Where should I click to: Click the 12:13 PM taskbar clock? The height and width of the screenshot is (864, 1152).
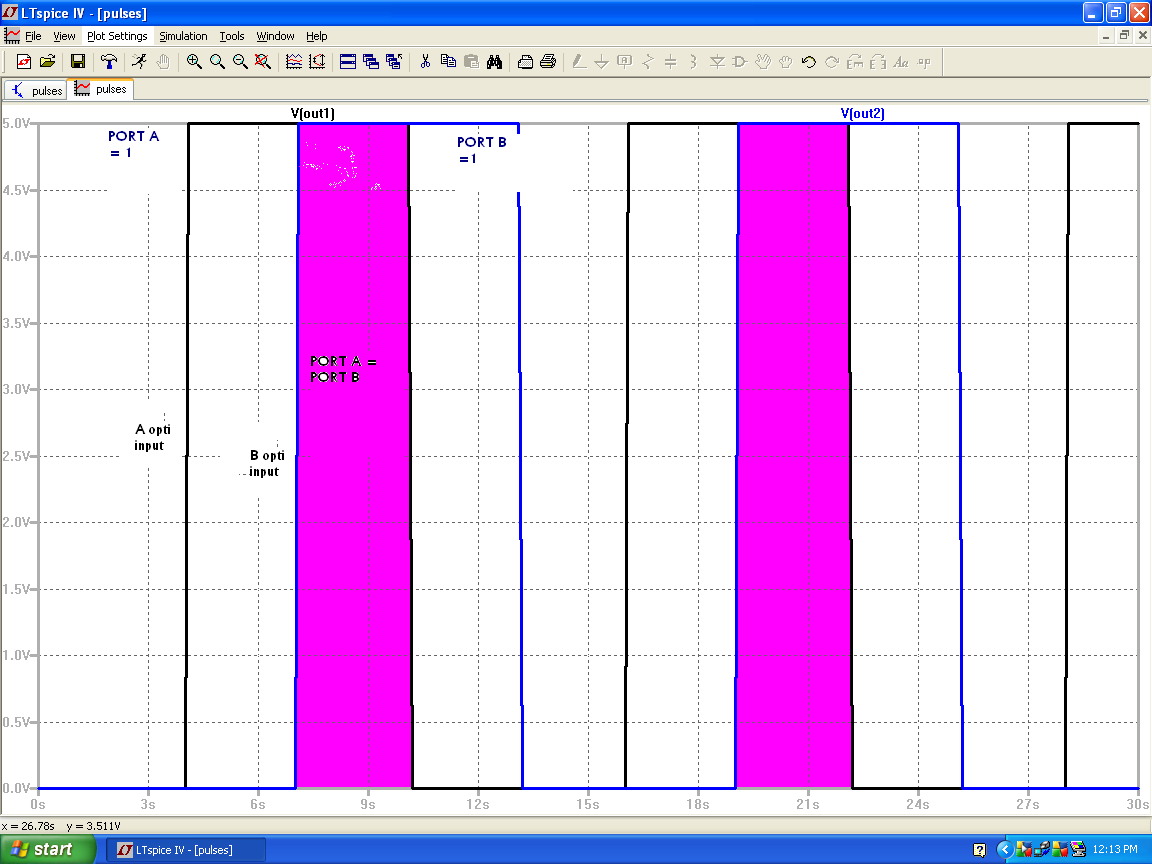(1115, 849)
